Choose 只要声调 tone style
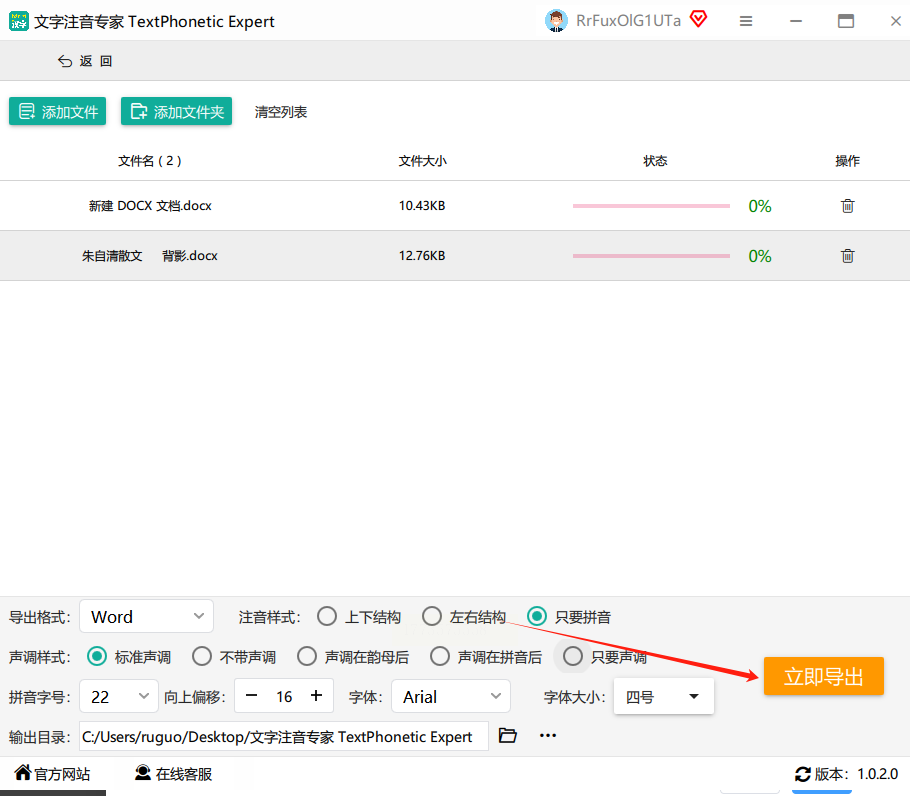Screen dimensions: 910x796 tap(605, 657)
